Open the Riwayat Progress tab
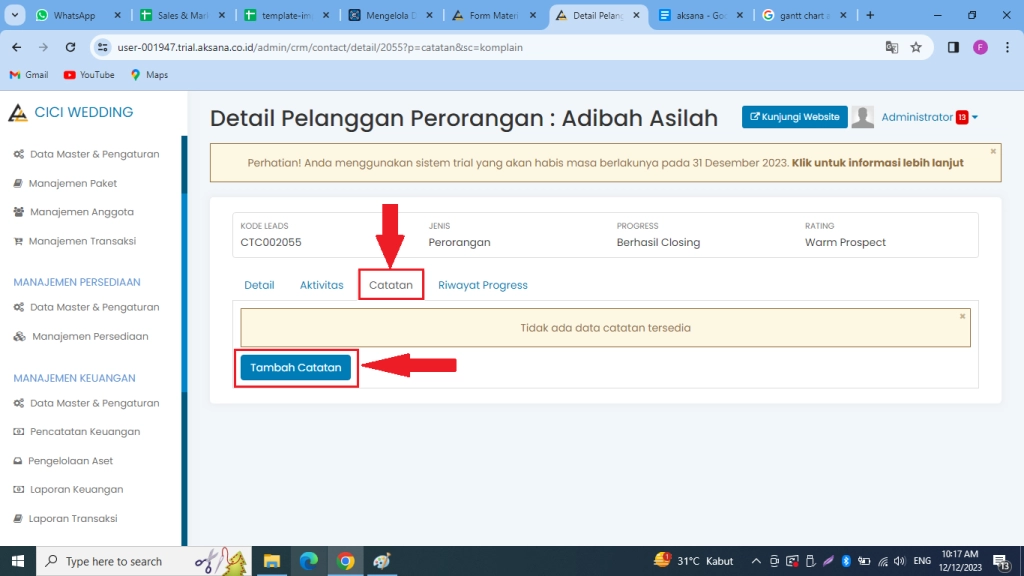1024x576 pixels. pos(483,285)
